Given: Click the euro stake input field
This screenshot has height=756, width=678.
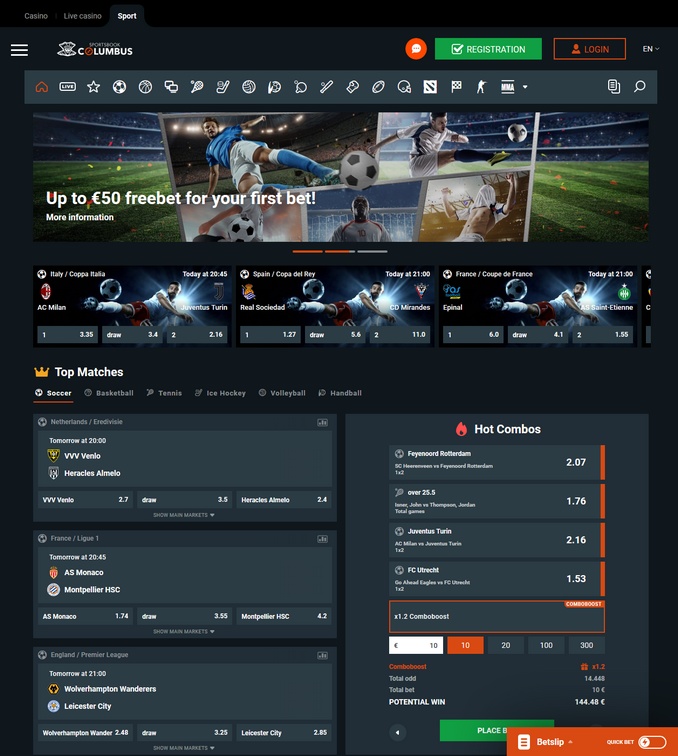Looking at the screenshot, I should [416, 645].
